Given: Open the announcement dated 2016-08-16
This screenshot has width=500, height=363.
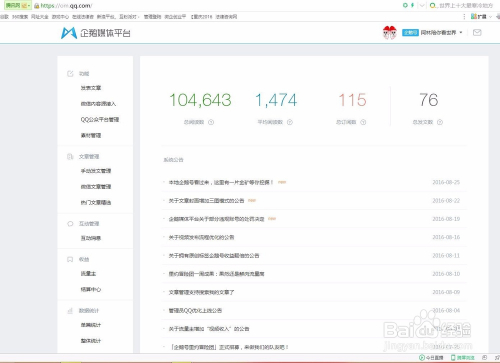Looking at the screenshot, I should (201, 237).
